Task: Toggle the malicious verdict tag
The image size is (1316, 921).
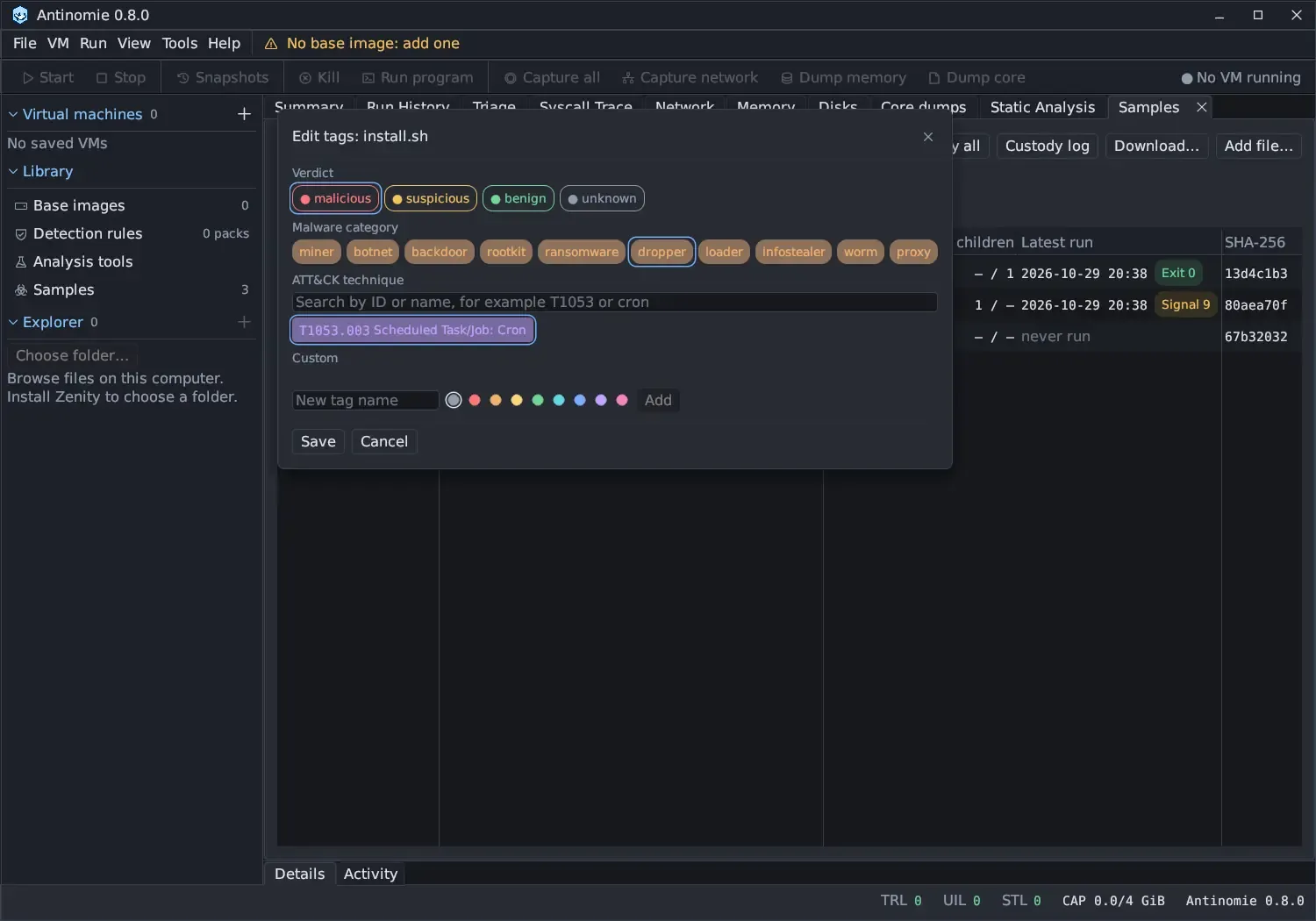Action: click(336, 198)
